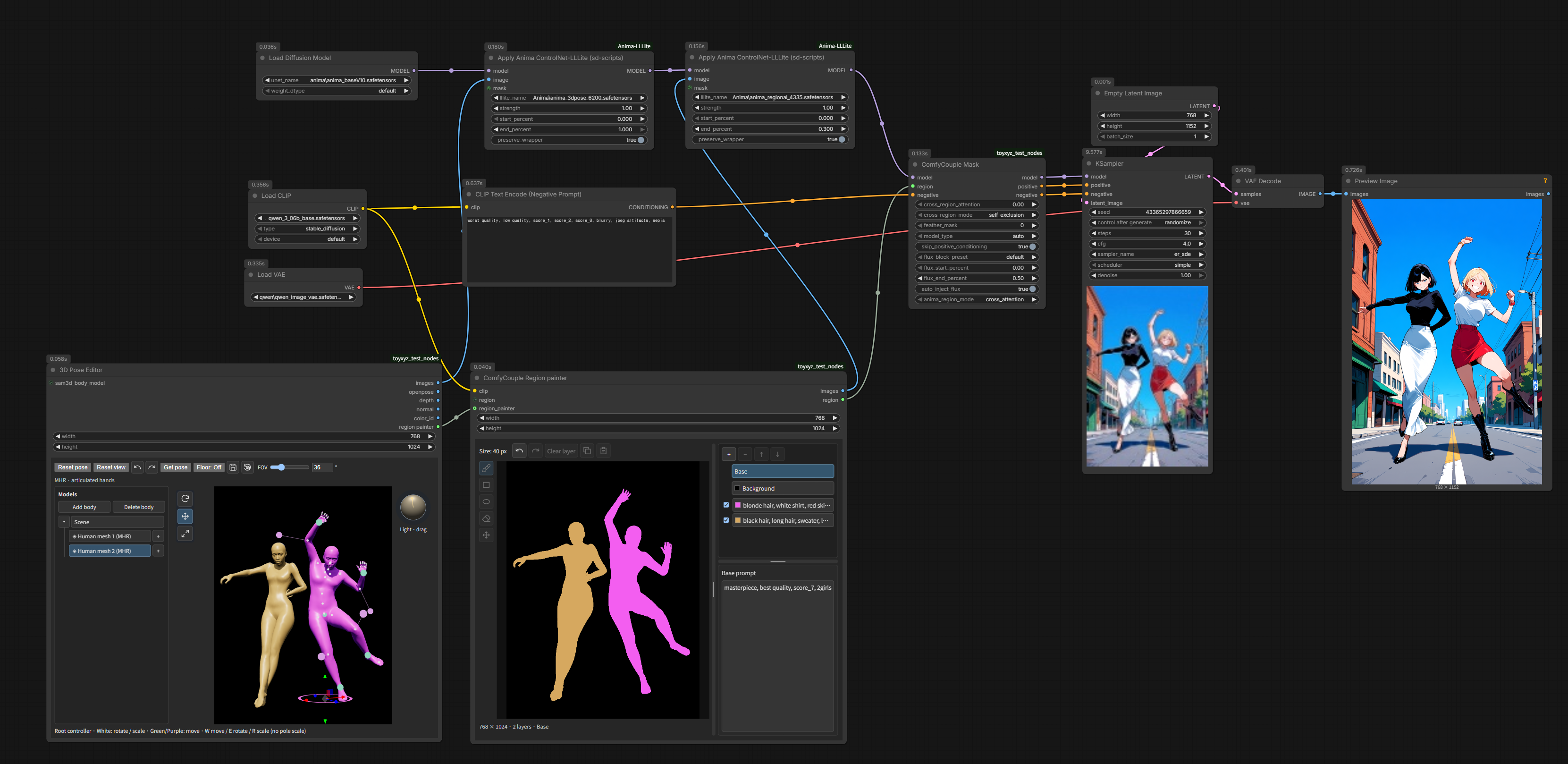Move region layer up arrow

click(761, 454)
